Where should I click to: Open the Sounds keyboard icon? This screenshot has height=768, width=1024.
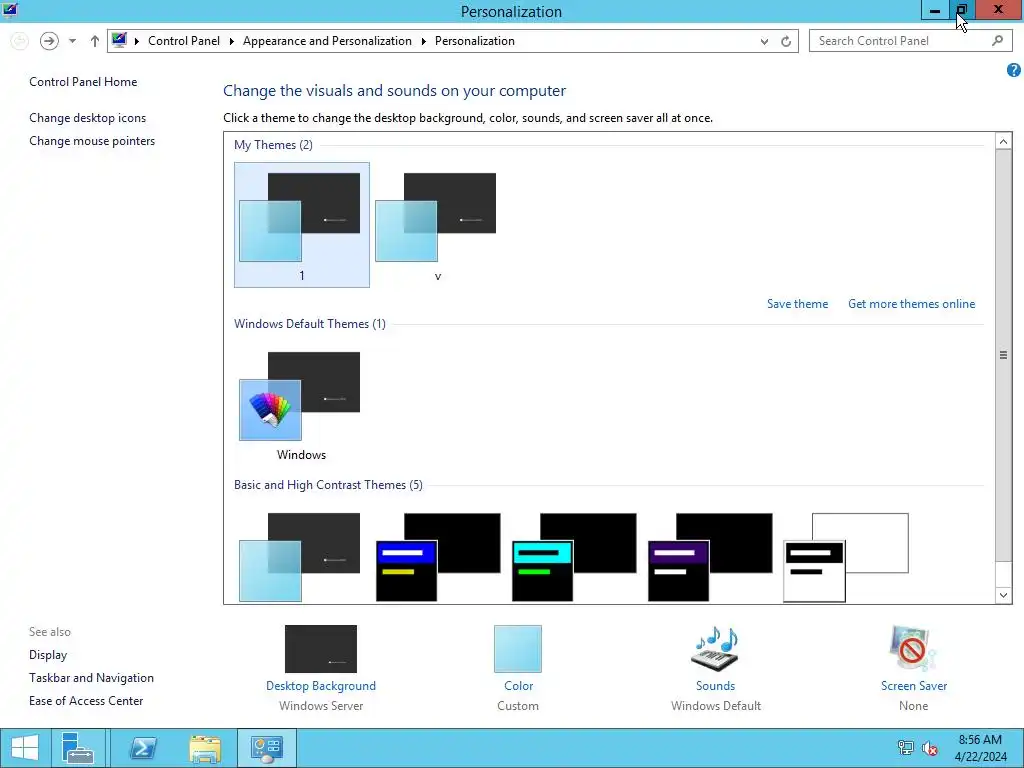pos(715,648)
